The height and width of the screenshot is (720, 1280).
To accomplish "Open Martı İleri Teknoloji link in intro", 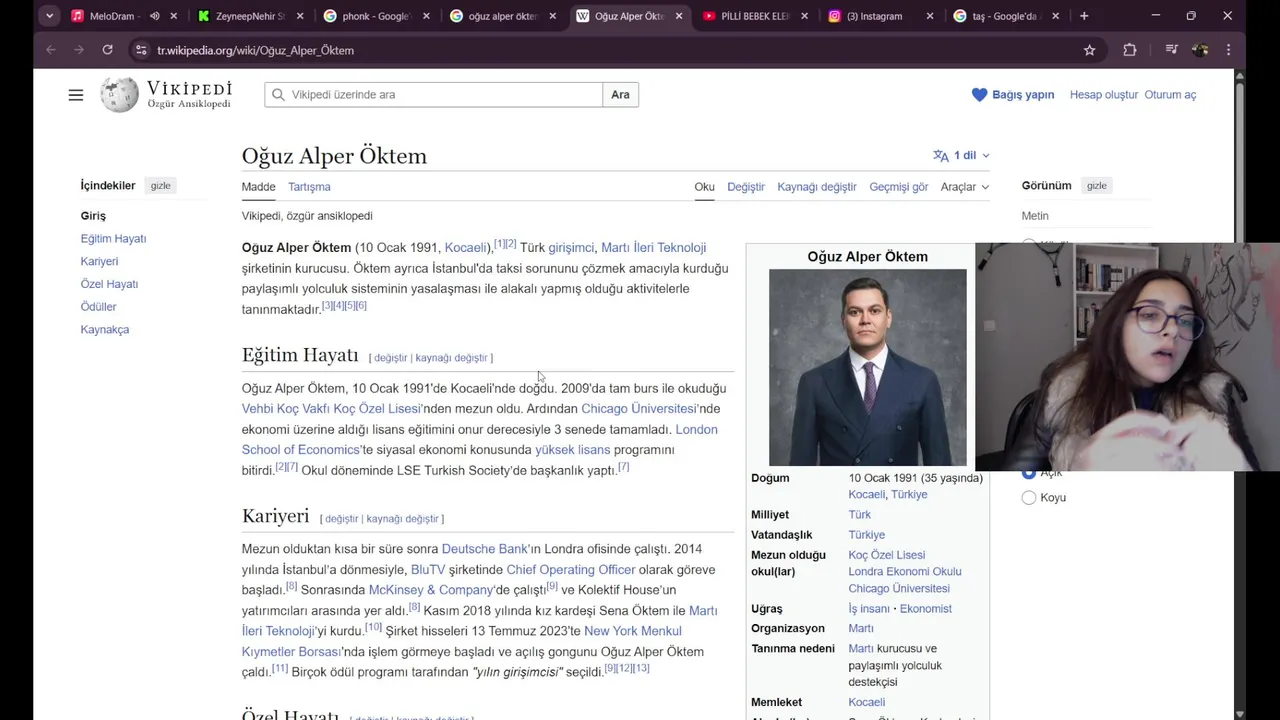I will coord(654,248).
